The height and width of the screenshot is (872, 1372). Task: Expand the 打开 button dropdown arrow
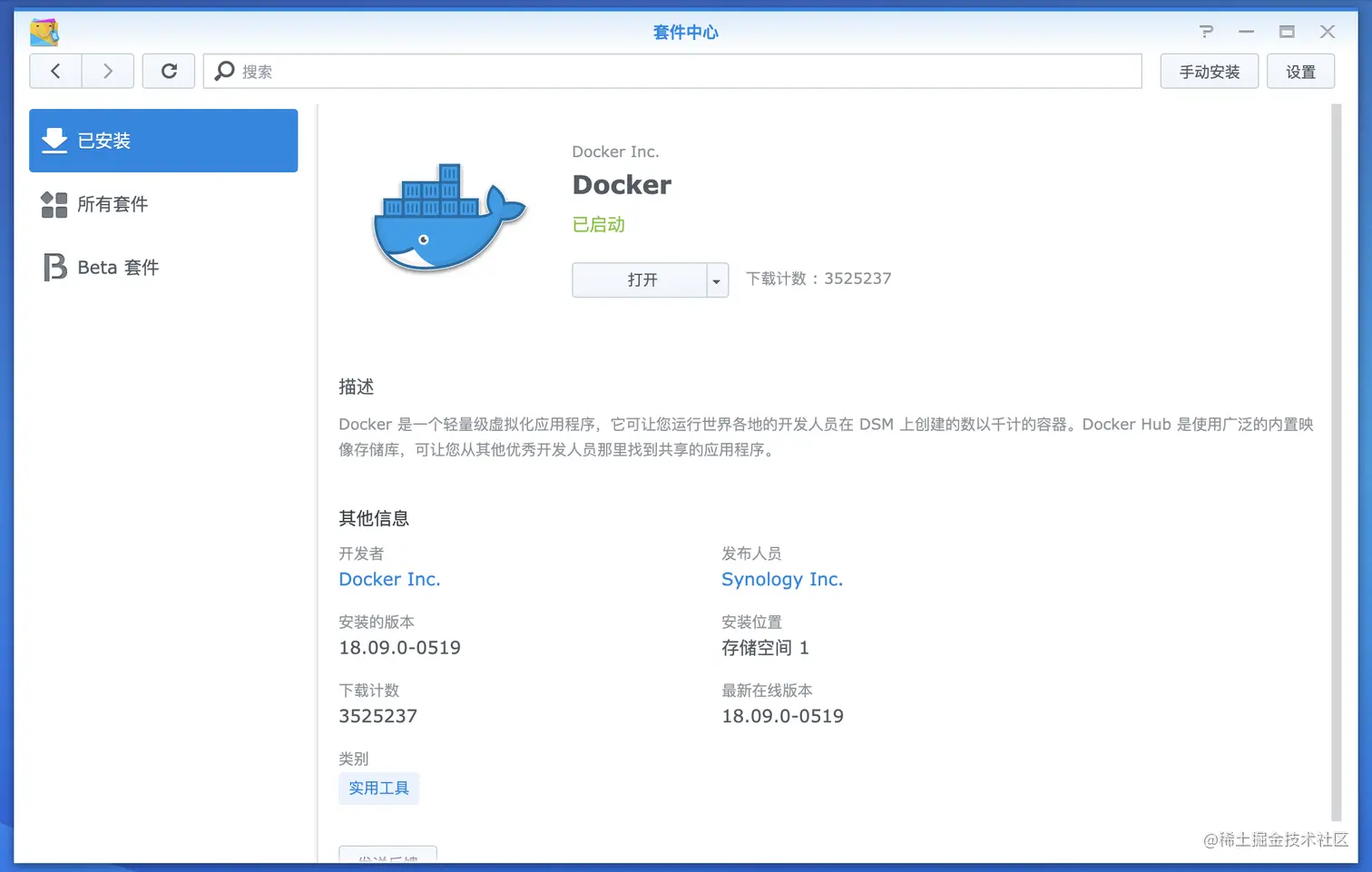[x=716, y=279]
